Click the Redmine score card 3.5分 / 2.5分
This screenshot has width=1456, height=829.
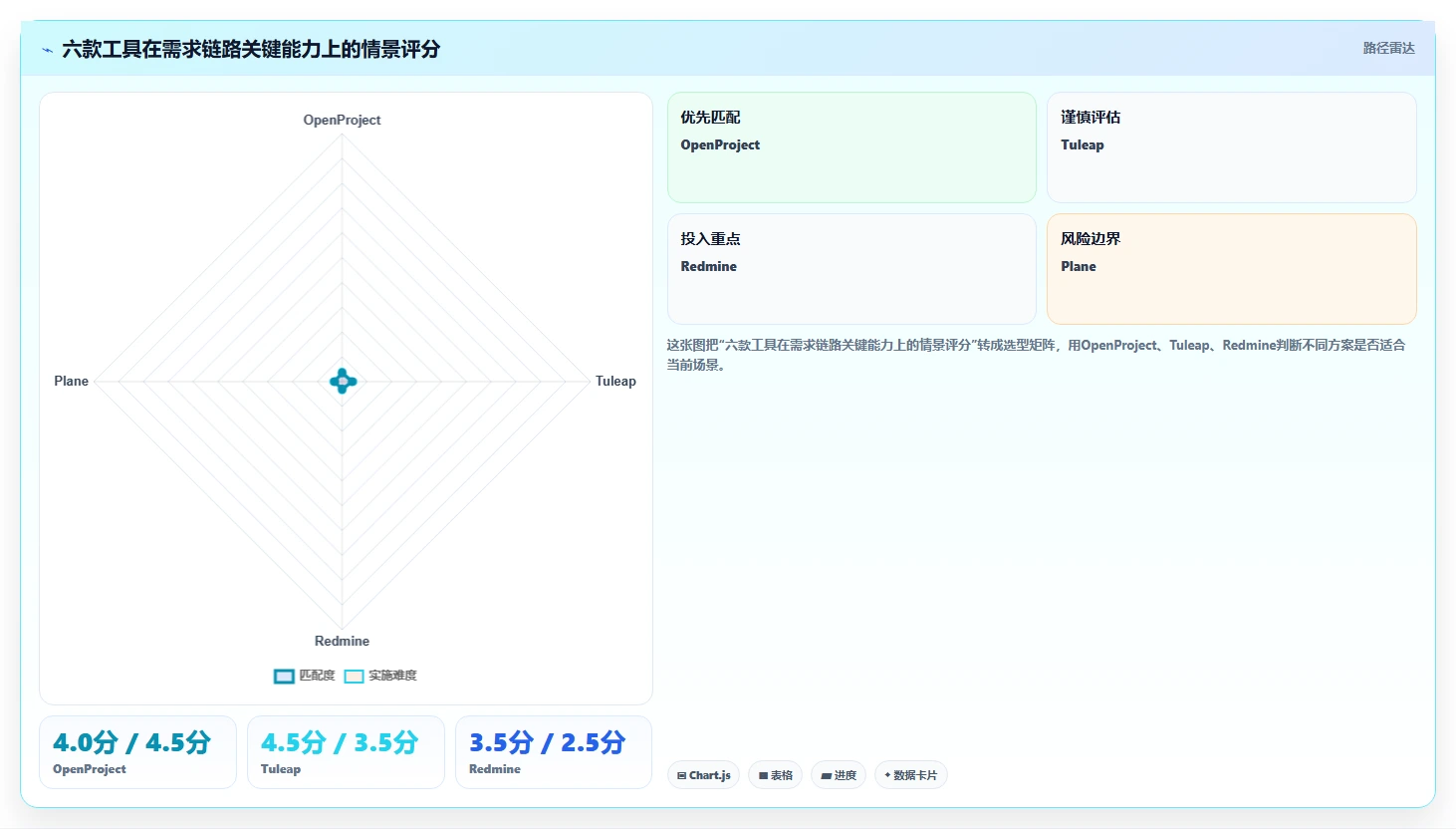(x=554, y=752)
